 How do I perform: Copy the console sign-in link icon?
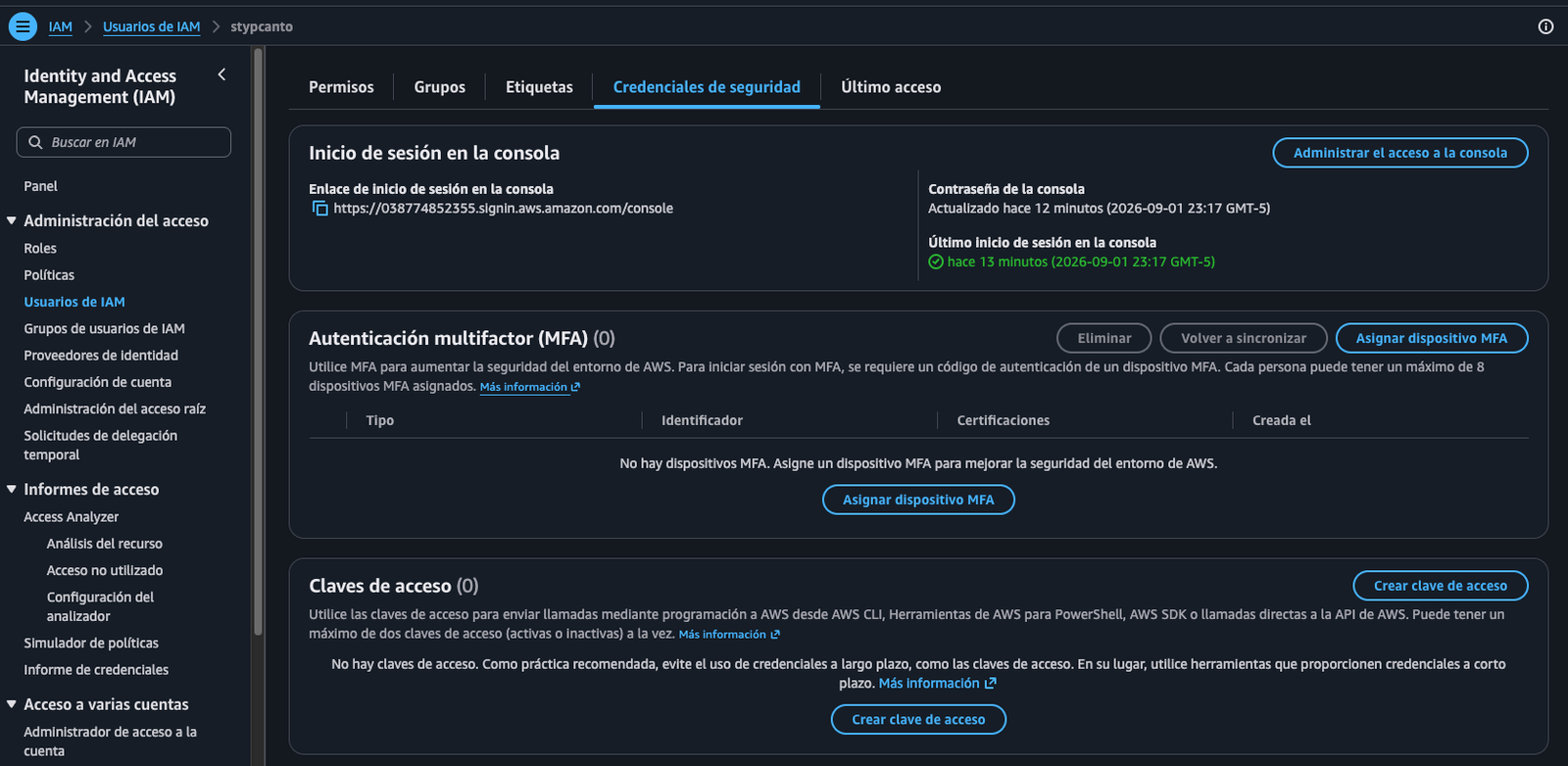[319, 209]
